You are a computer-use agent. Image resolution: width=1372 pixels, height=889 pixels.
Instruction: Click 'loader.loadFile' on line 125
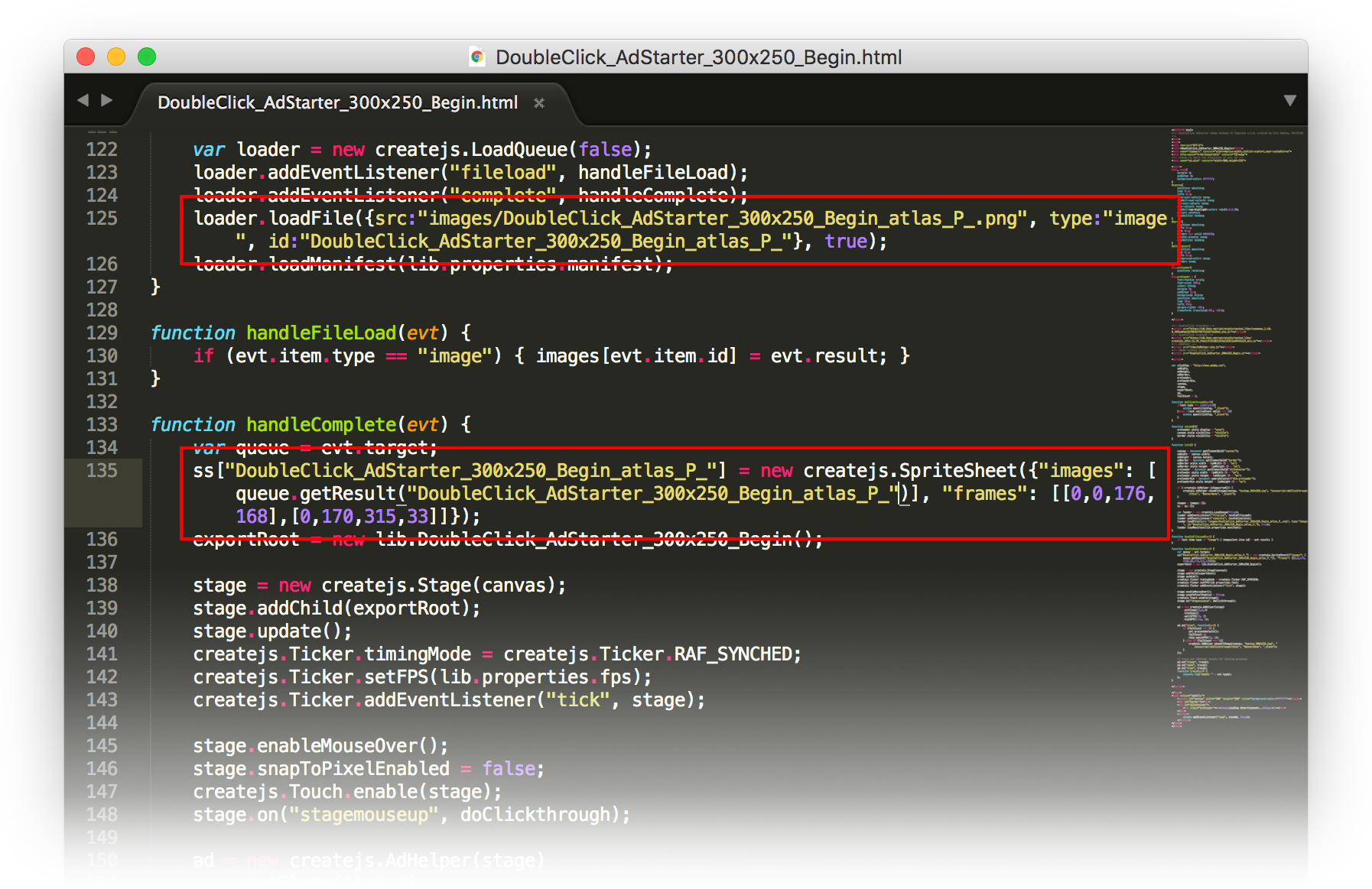(x=273, y=219)
